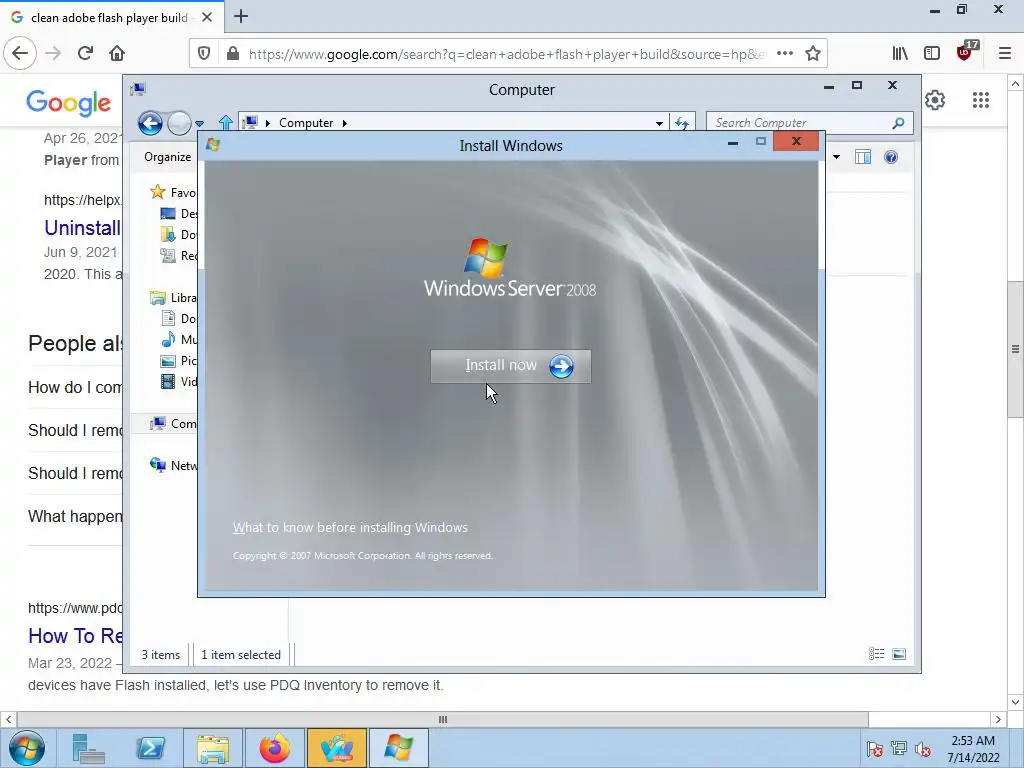Screen dimensions: 1024x768
Task: Click the Firefox horizontal scrollbar
Action: (x=443, y=720)
